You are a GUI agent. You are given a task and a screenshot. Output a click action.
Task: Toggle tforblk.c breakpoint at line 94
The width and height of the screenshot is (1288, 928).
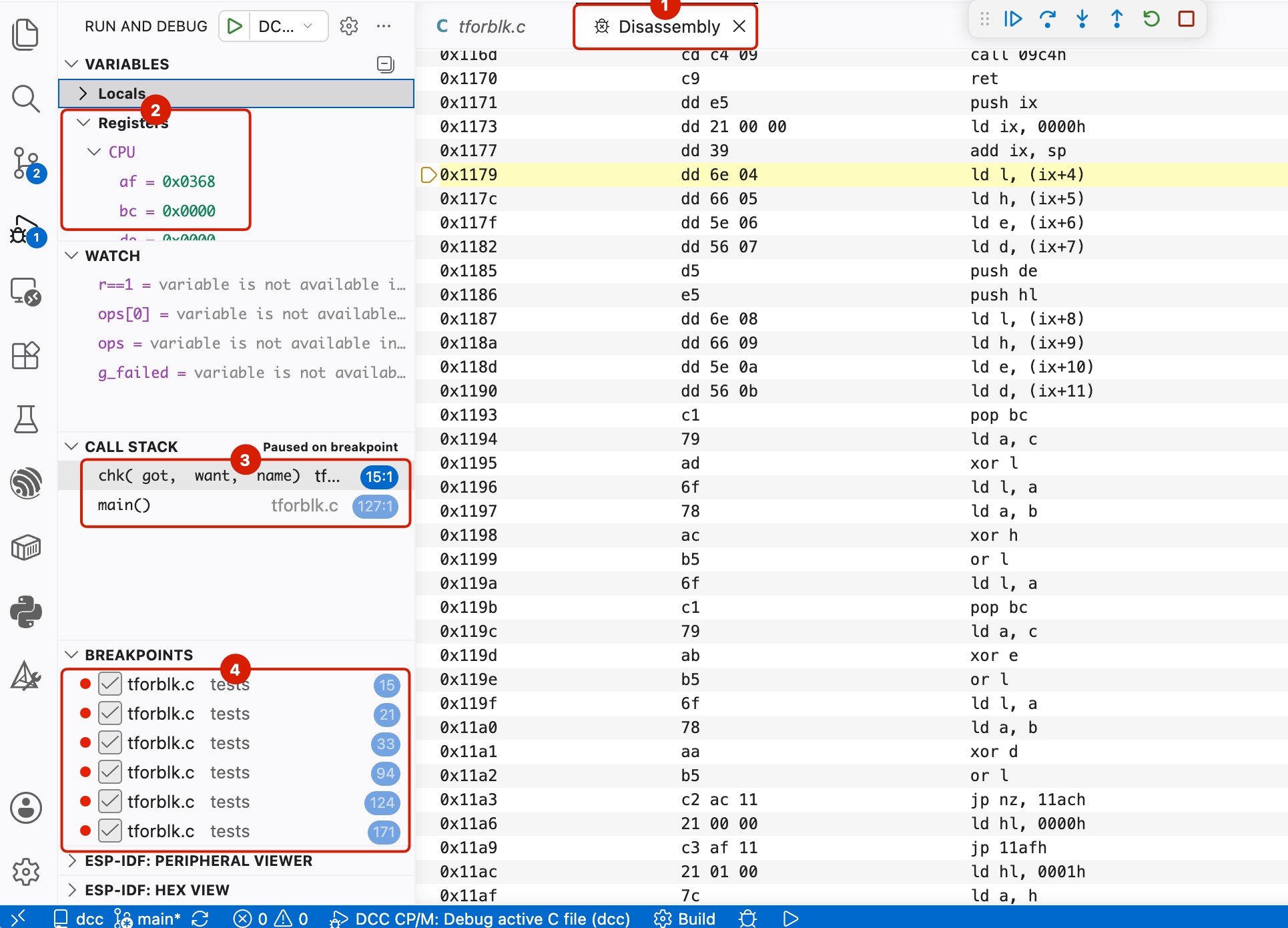click(110, 772)
